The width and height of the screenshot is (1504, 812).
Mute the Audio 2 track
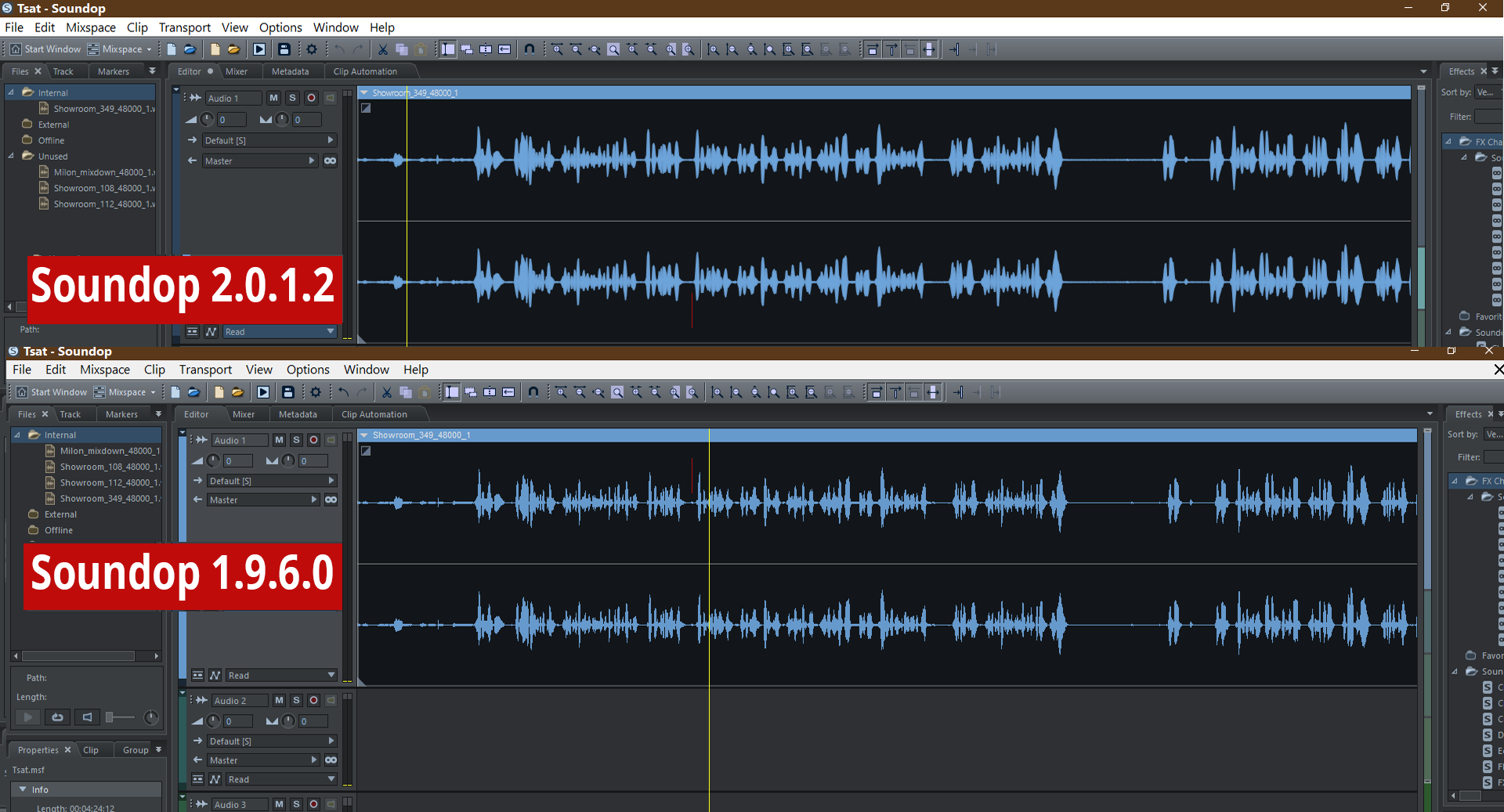point(279,701)
